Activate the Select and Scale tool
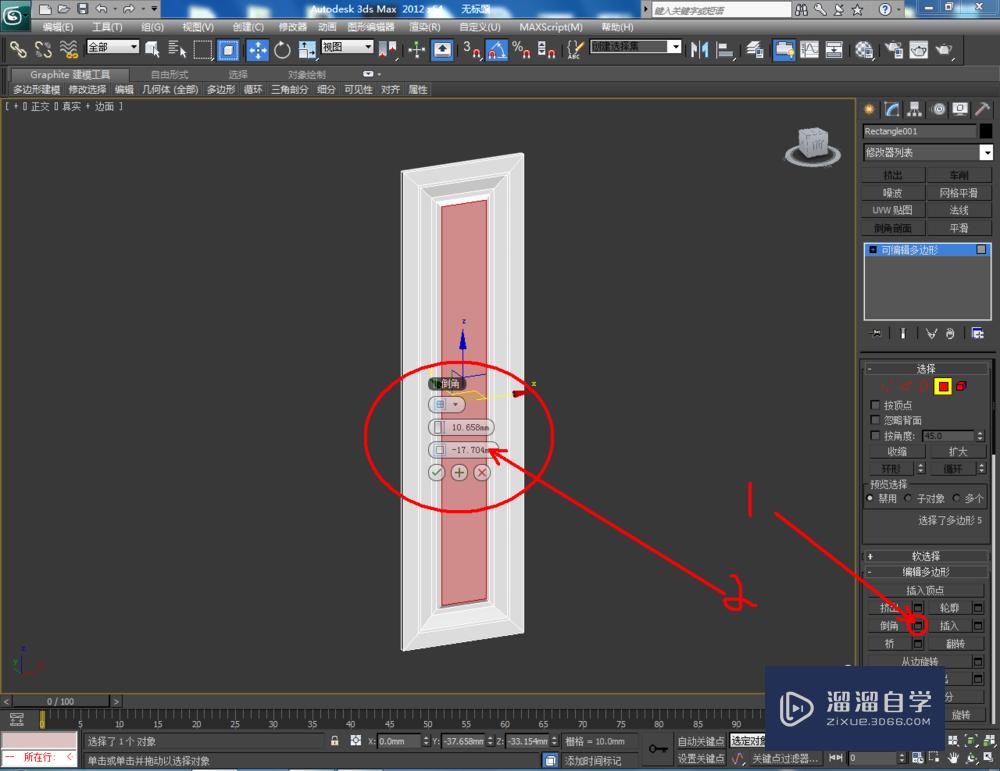 (x=307, y=49)
